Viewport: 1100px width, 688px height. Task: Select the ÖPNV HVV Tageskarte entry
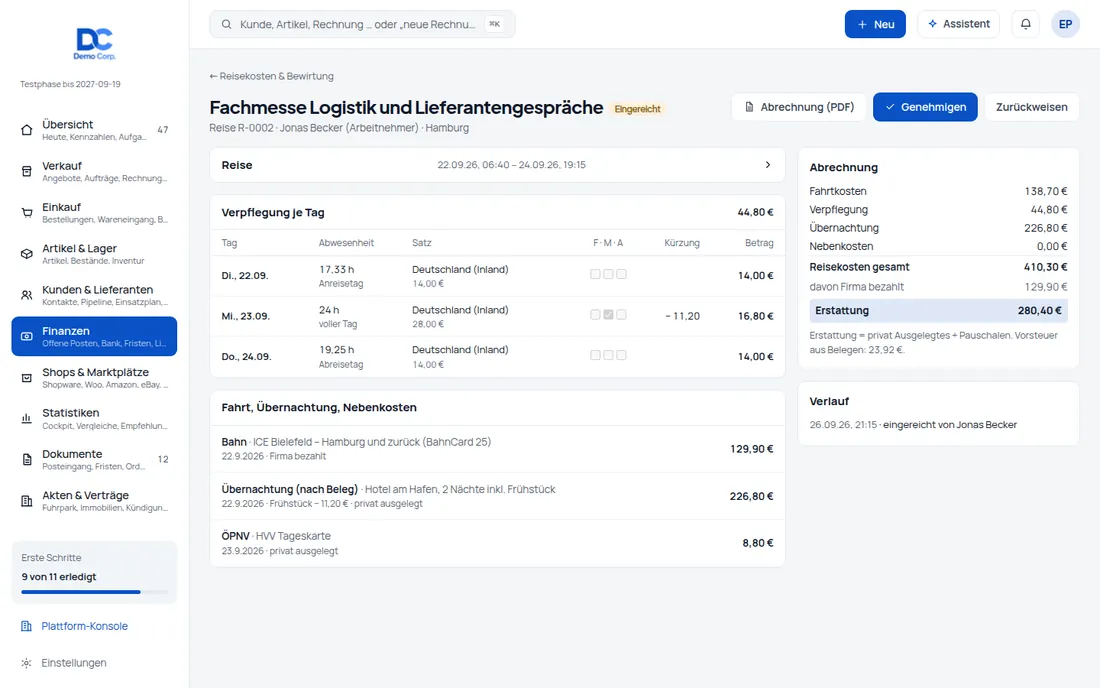click(x=497, y=543)
